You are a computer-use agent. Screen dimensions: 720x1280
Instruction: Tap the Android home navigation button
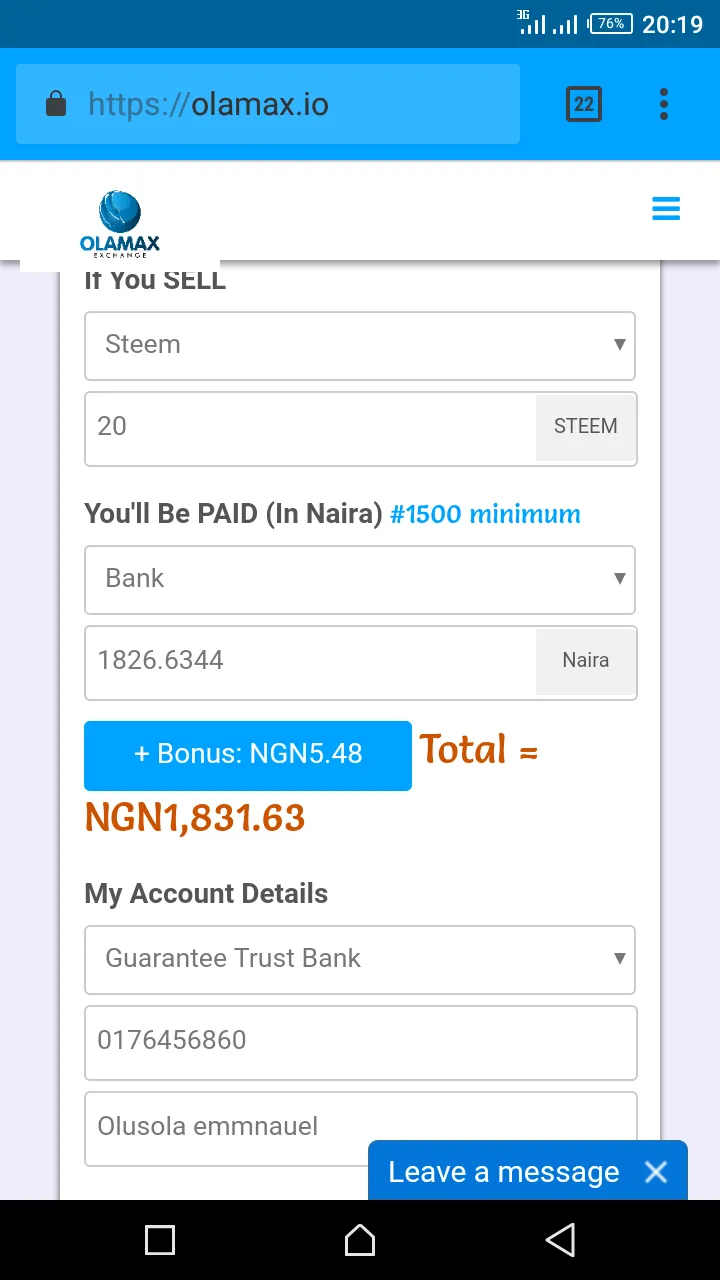[x=360, y=1240]
